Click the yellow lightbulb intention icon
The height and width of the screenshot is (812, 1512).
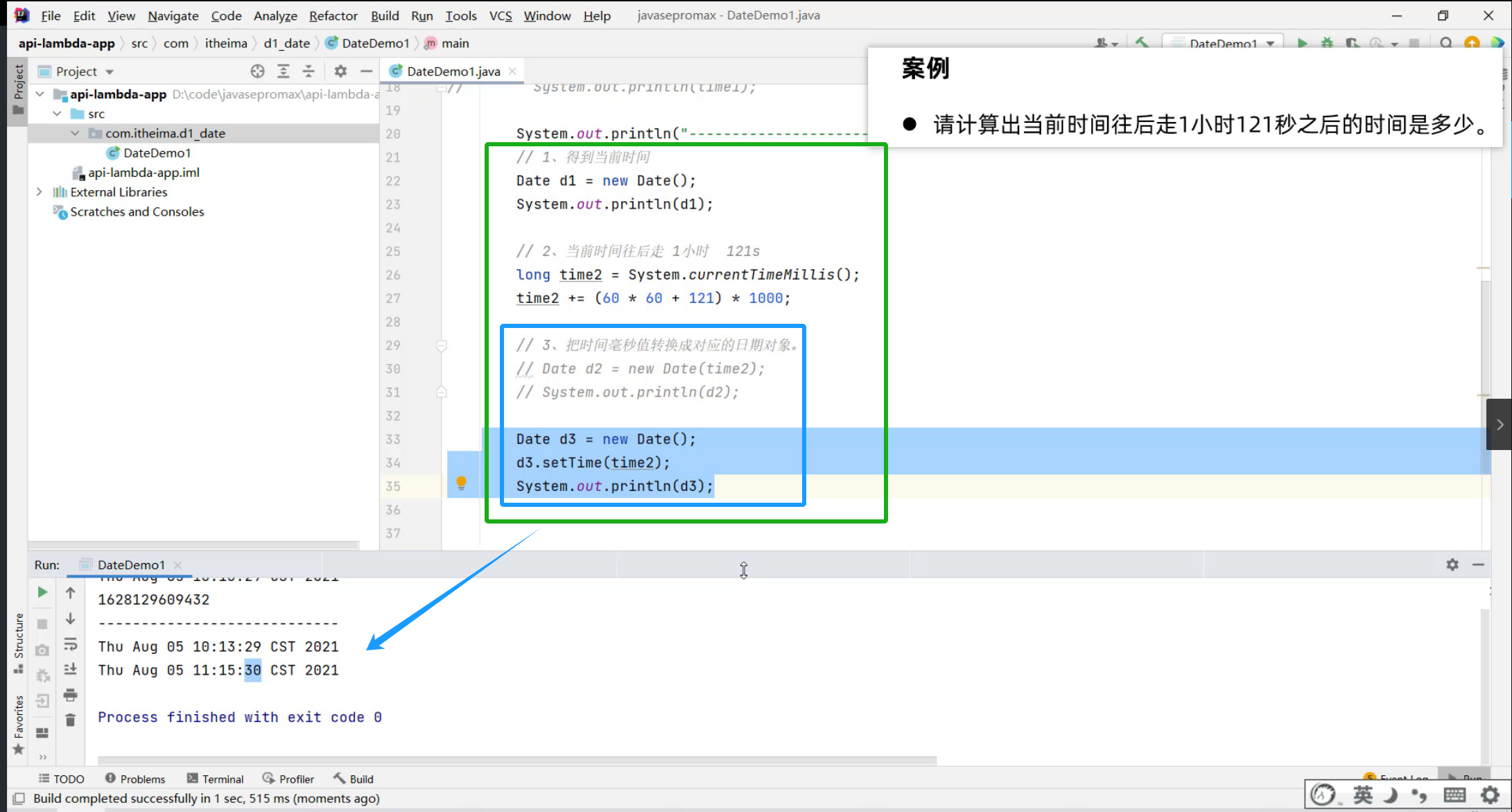pos(461,483)
